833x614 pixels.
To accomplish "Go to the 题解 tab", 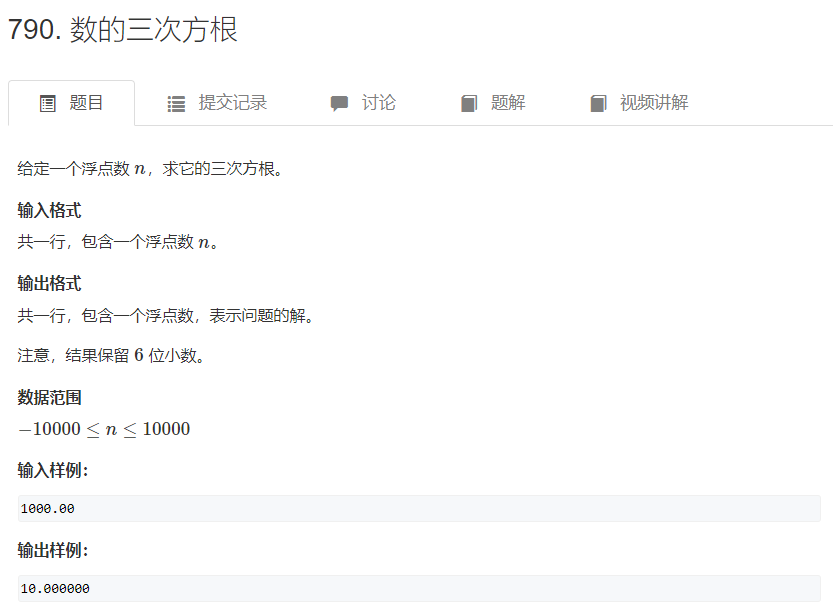I will (x=493, y=103).
